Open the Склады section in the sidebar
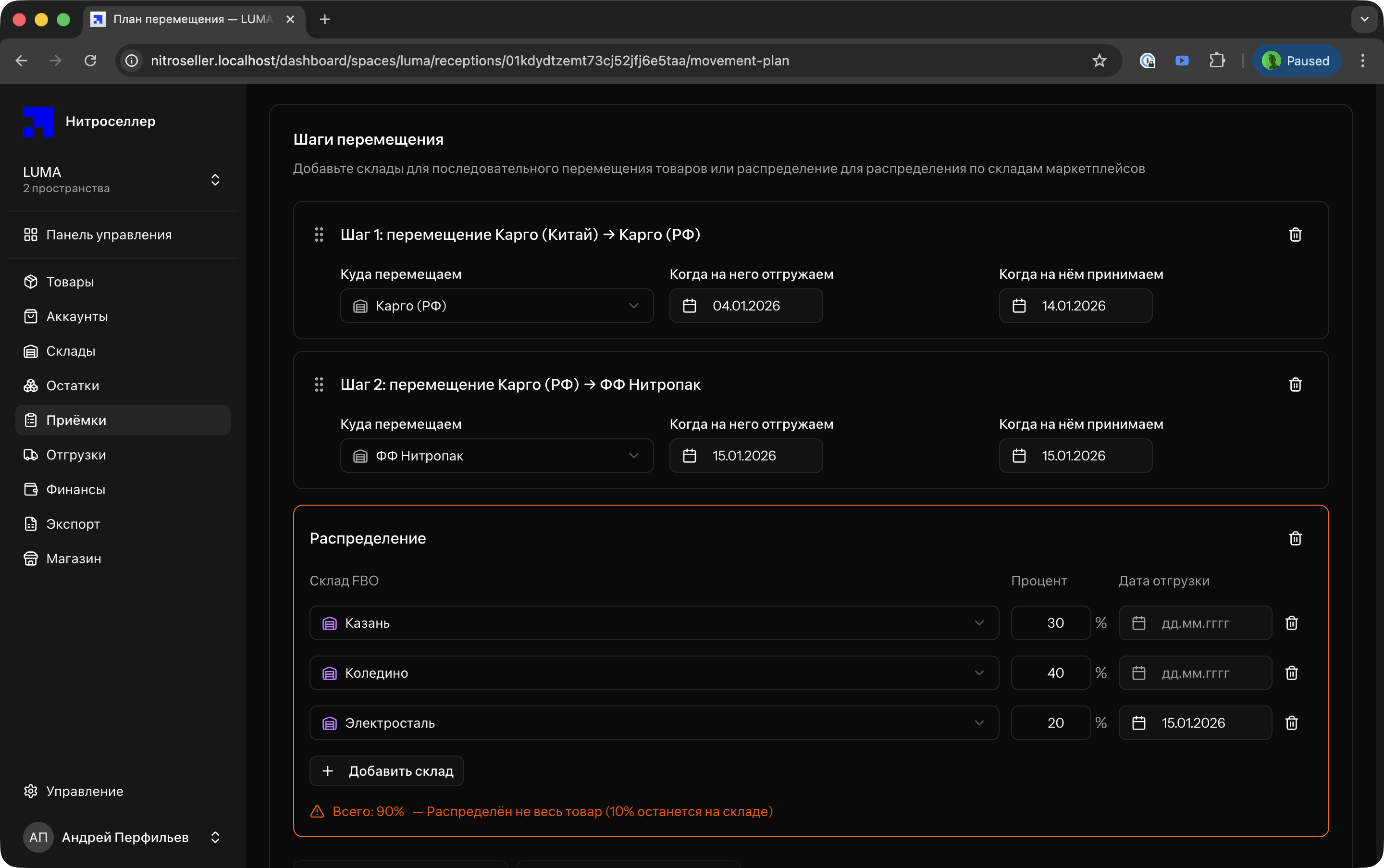Screen dimensions: 1384x868 point(71,351)
